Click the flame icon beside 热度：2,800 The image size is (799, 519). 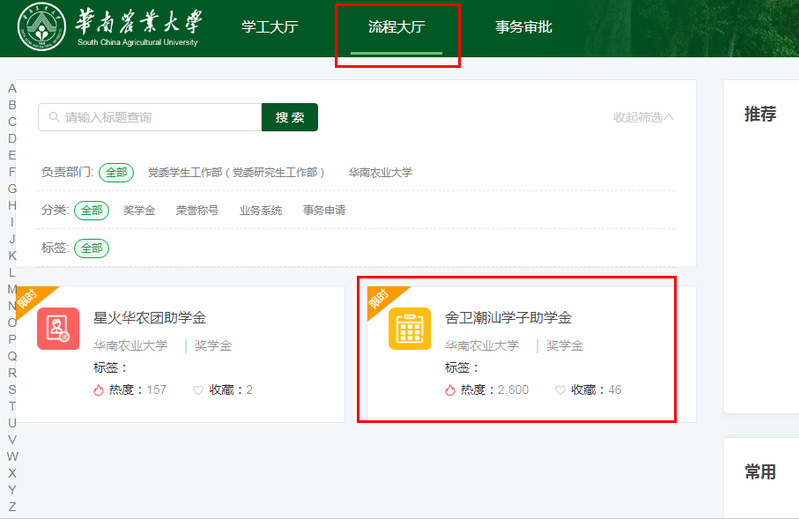(x=450, y=390)
